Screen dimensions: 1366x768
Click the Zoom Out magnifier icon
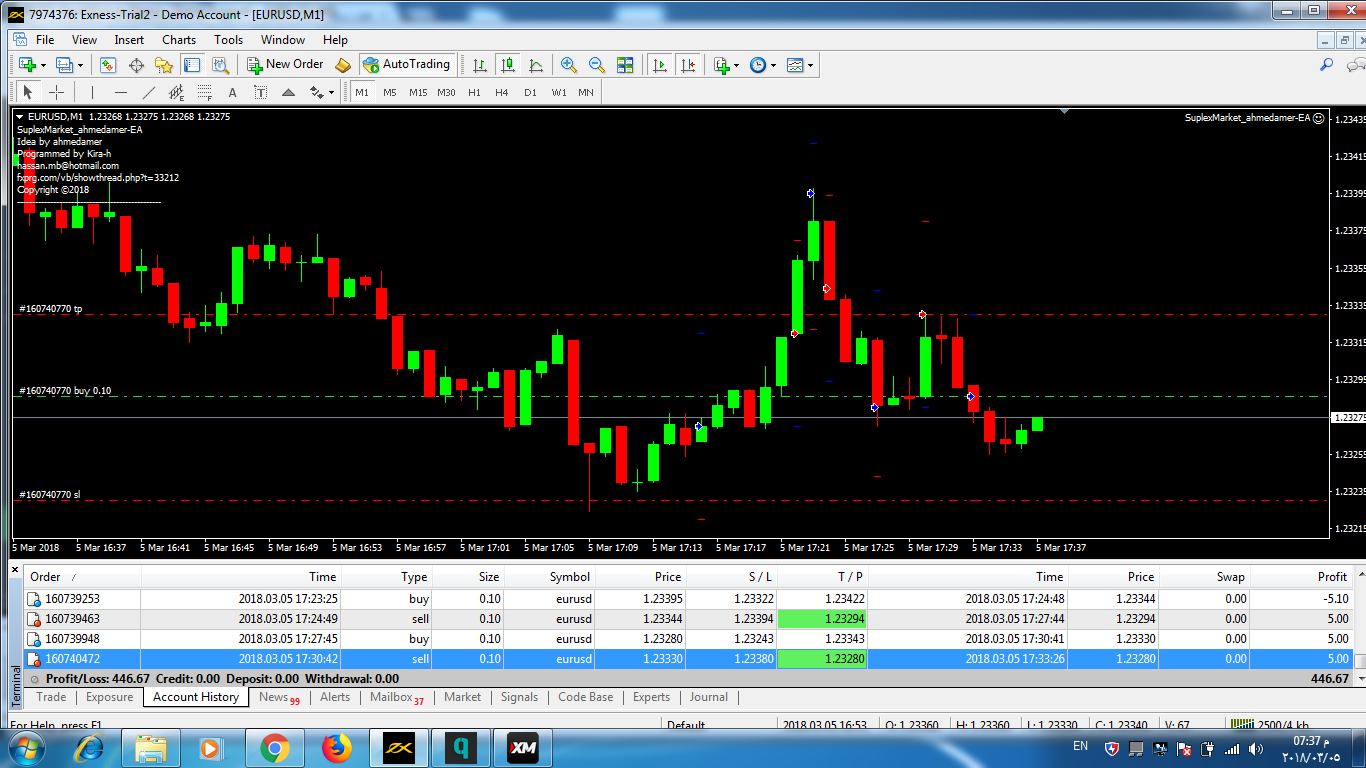[x=597, y=65]
